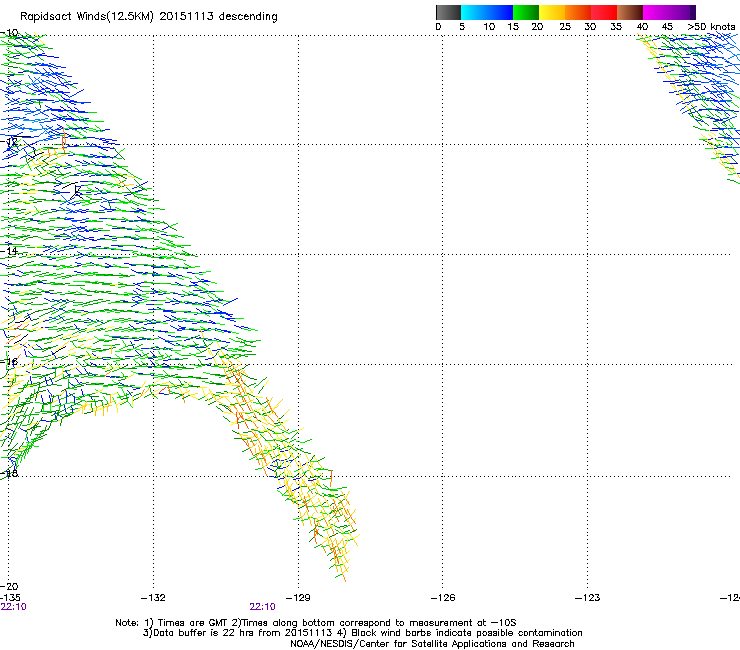Click the brown 35-40 knots color band
The image size is (740, 650).
point(630,12)
